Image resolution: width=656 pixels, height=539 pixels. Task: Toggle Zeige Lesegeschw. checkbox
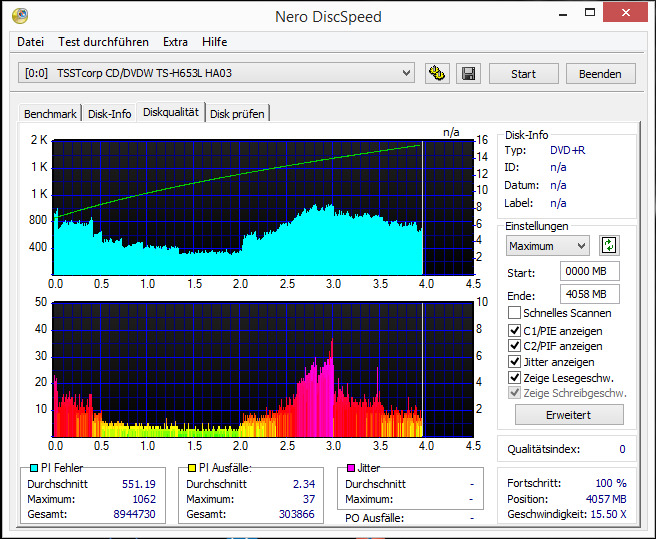(514, 377)
